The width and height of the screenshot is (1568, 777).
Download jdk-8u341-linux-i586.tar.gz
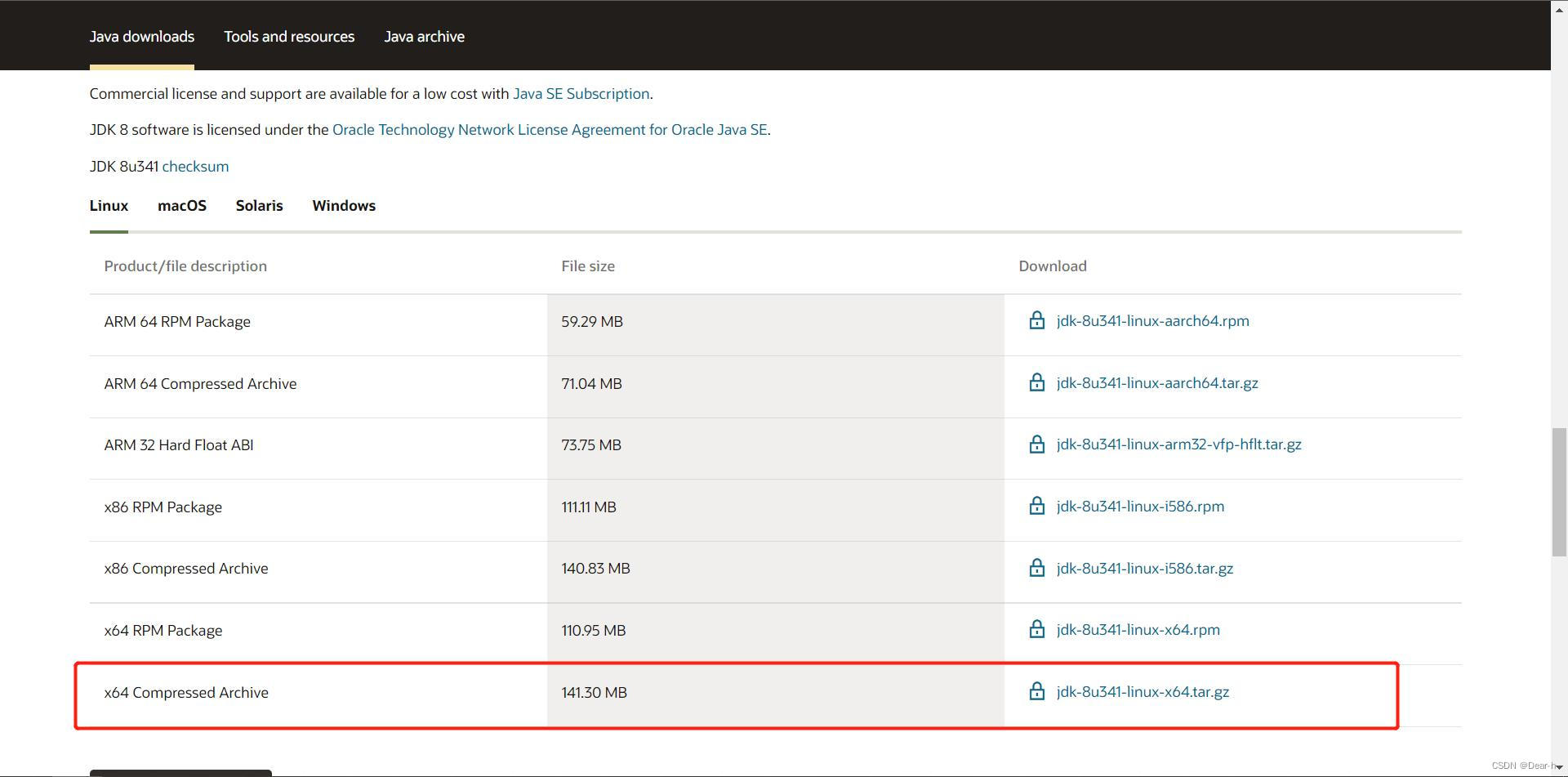(1144, 569)
